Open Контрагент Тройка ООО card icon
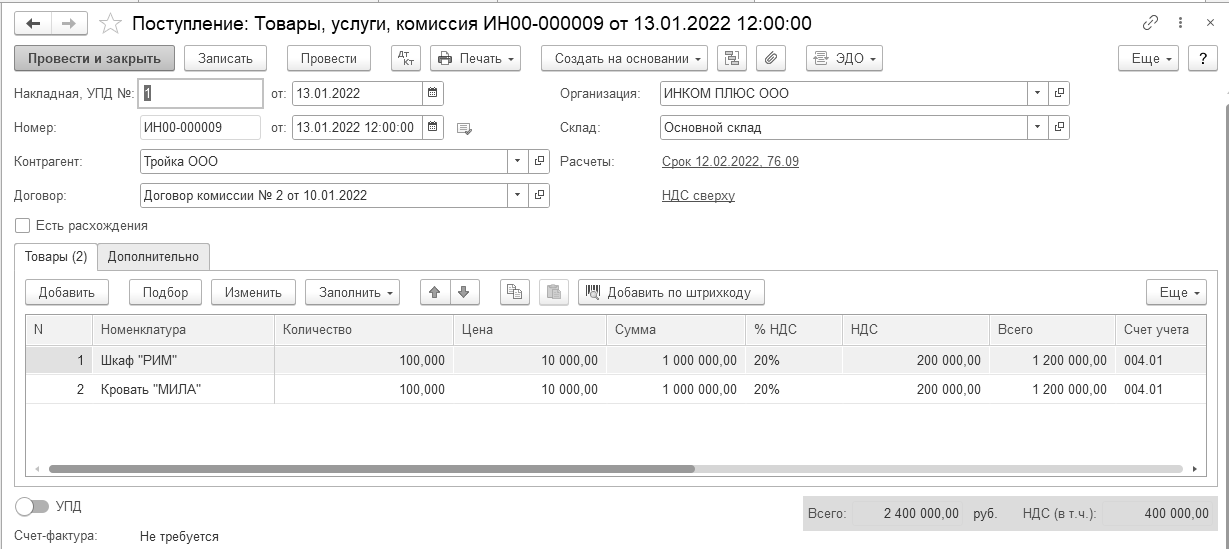The image size is (1229, 549). [x=540, y=161]
